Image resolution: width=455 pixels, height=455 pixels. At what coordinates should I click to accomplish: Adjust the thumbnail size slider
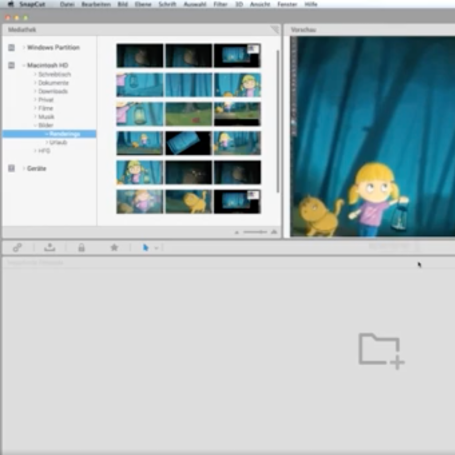pyautogui.click(x=255, y=232)
